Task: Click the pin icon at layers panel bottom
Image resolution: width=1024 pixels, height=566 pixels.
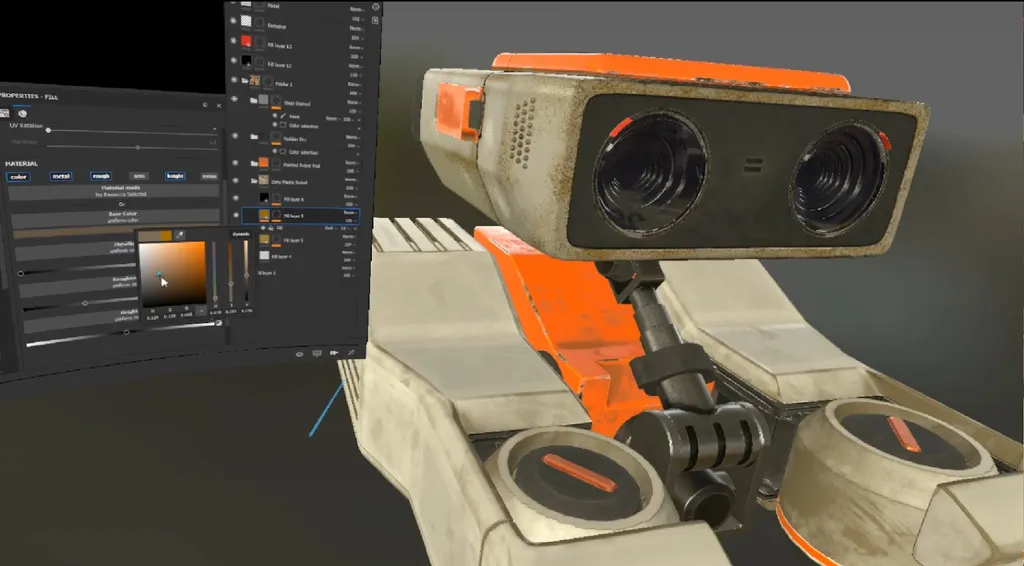Action: point(351,353)
